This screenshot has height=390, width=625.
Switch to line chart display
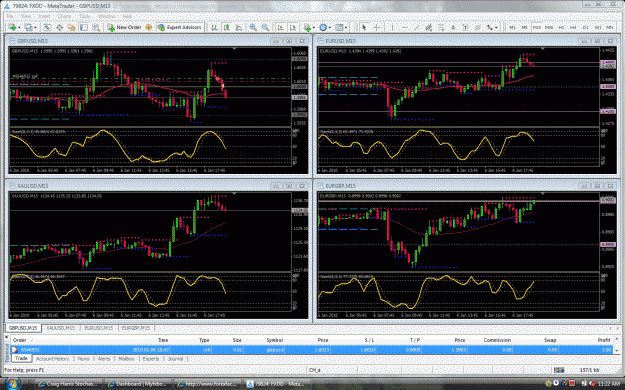point(239,27)
